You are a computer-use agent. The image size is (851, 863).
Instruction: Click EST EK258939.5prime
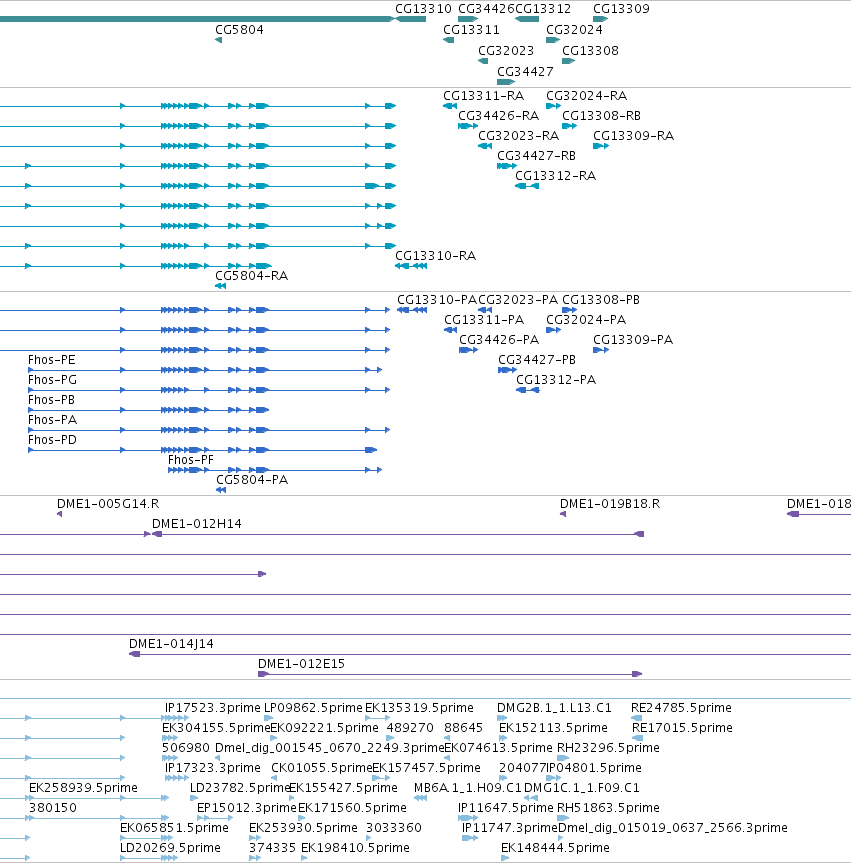coord(83,788)
